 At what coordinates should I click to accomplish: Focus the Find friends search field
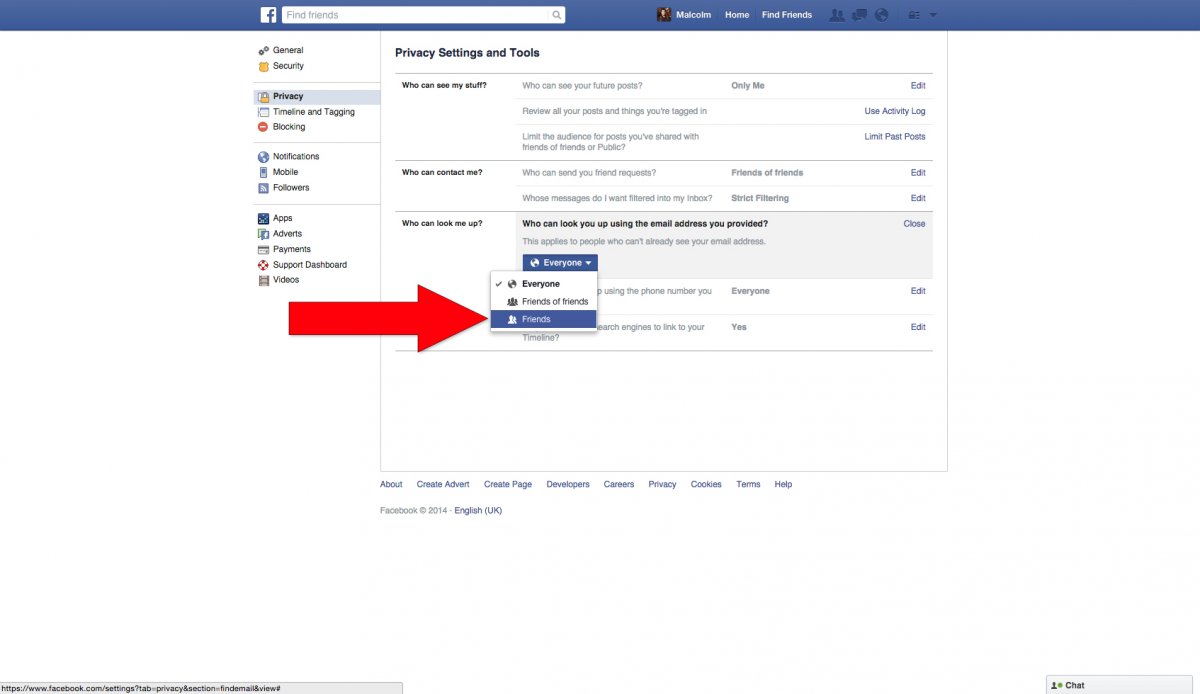point(423,15)
